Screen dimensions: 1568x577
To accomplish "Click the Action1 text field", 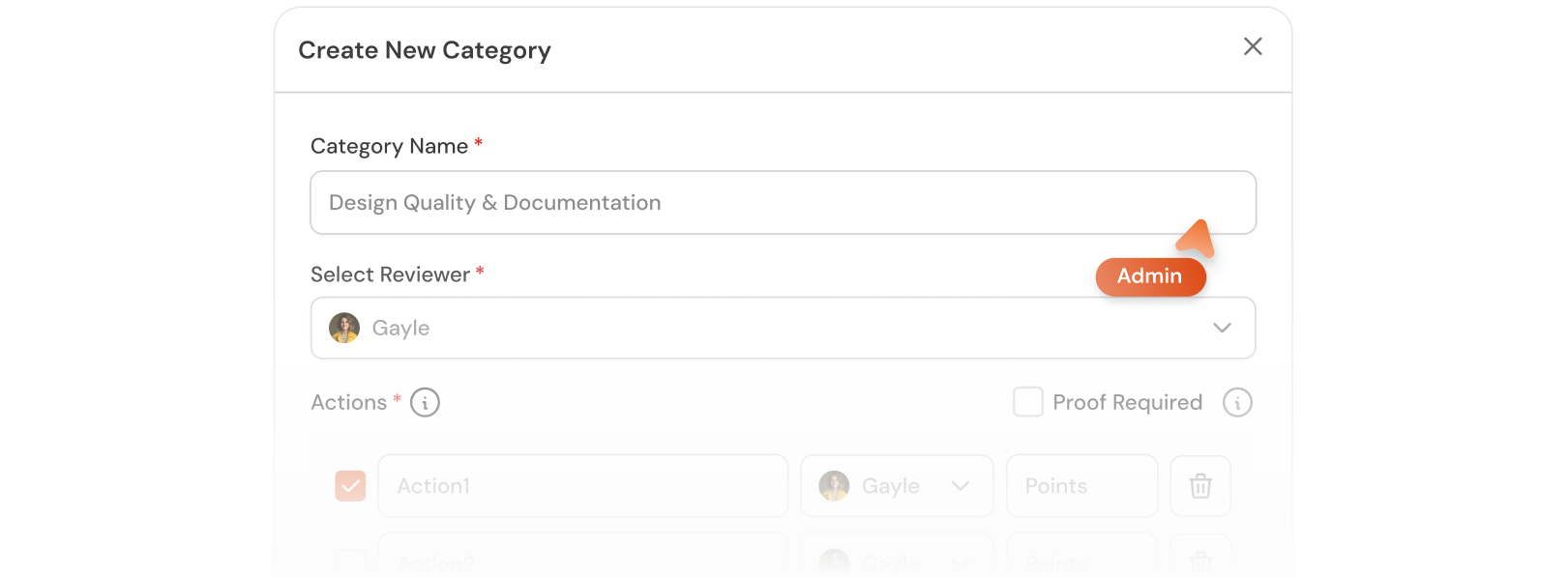I will click(x=580, y=486).
